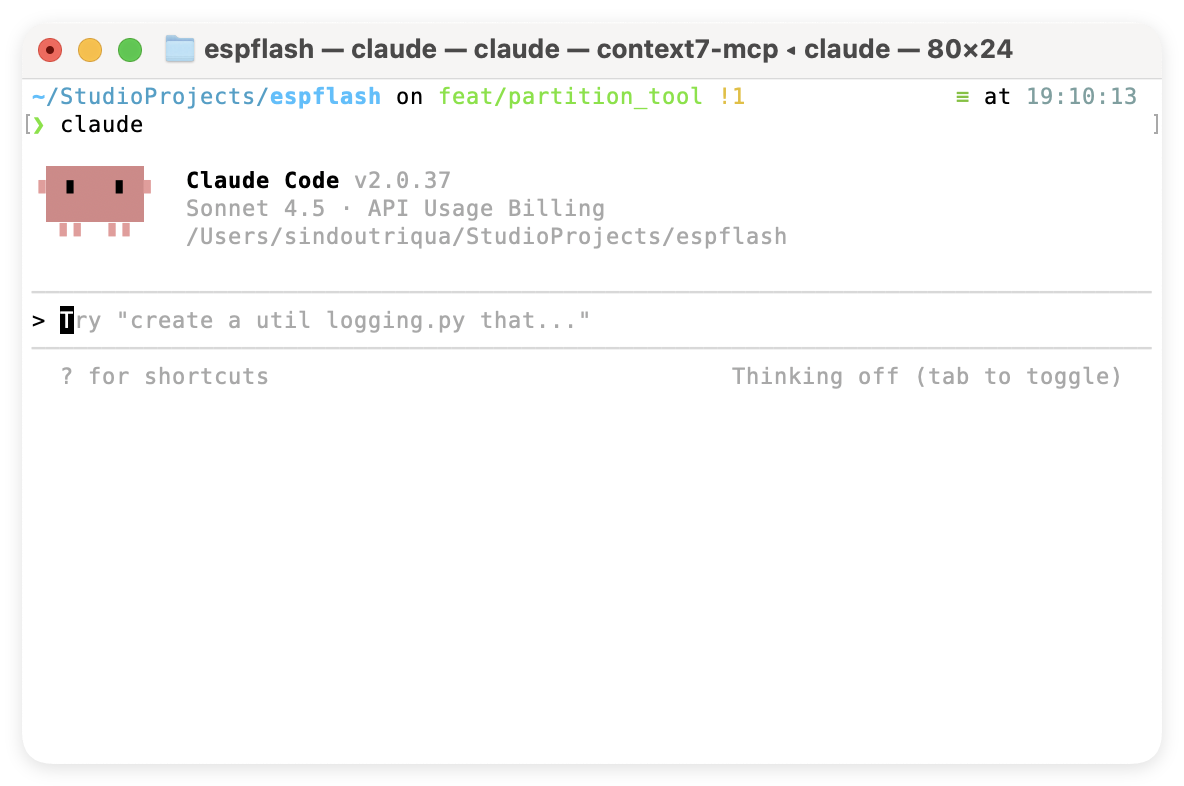Click the folder icon in the title bar
This screenshot has height=786, width=1184.
tap(180, 49)
